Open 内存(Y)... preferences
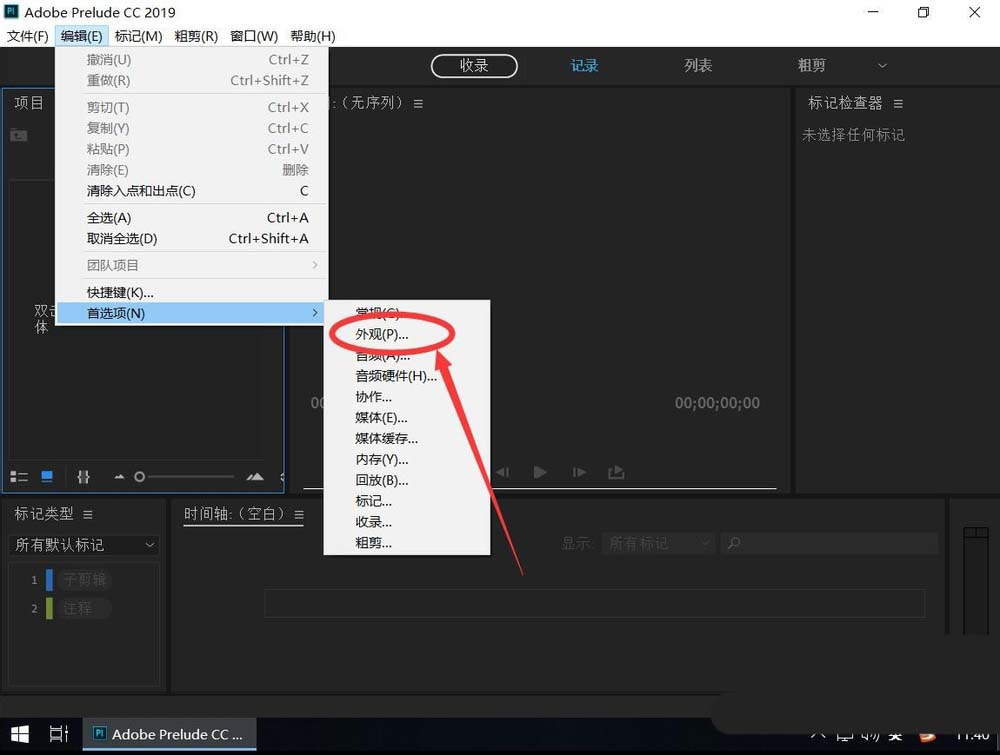Screen dimensions: 1000x755 382,460
